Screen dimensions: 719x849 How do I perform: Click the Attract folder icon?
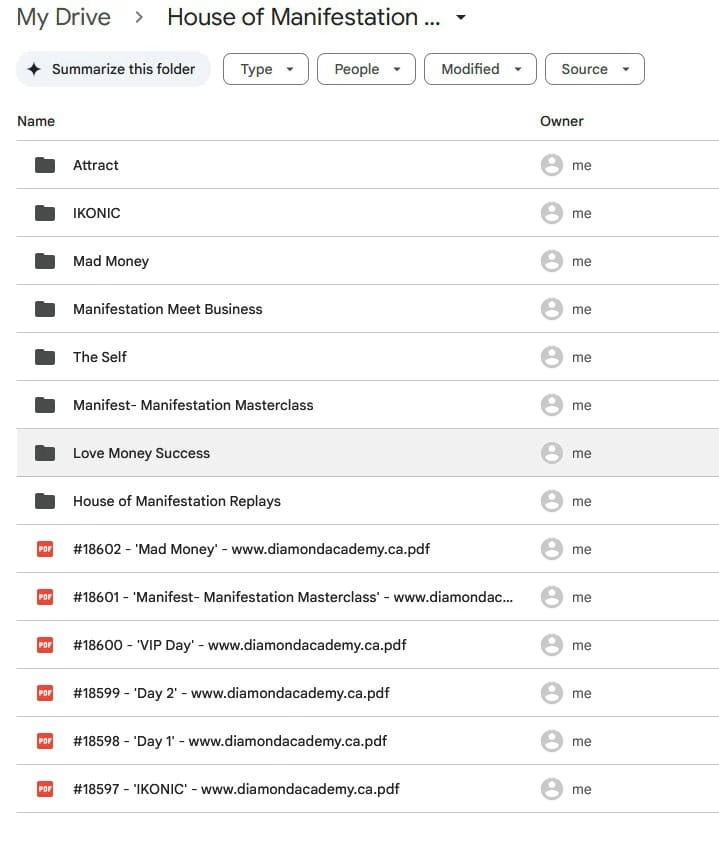[x=45, y=165]
